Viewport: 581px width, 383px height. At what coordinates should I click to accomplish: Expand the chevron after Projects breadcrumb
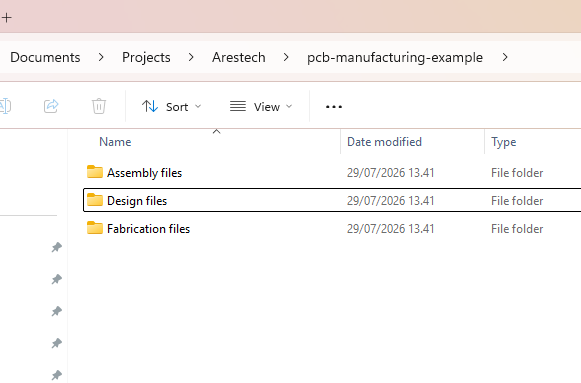pyautogui.click(x=191, y=57)
